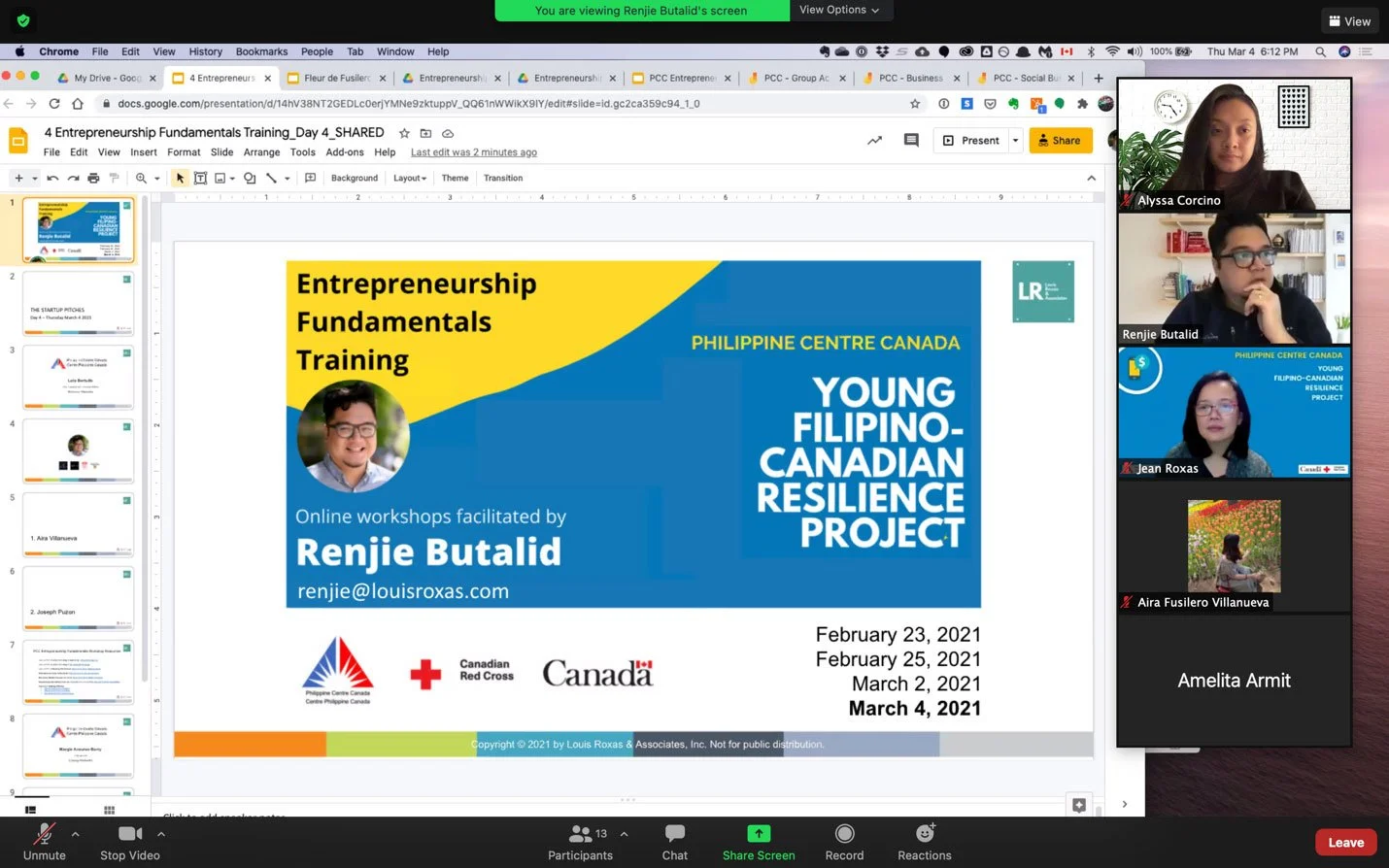Select the Shape tool
Image resolution: width=1389 pixels, height=868 pixels.
(250, 178)
